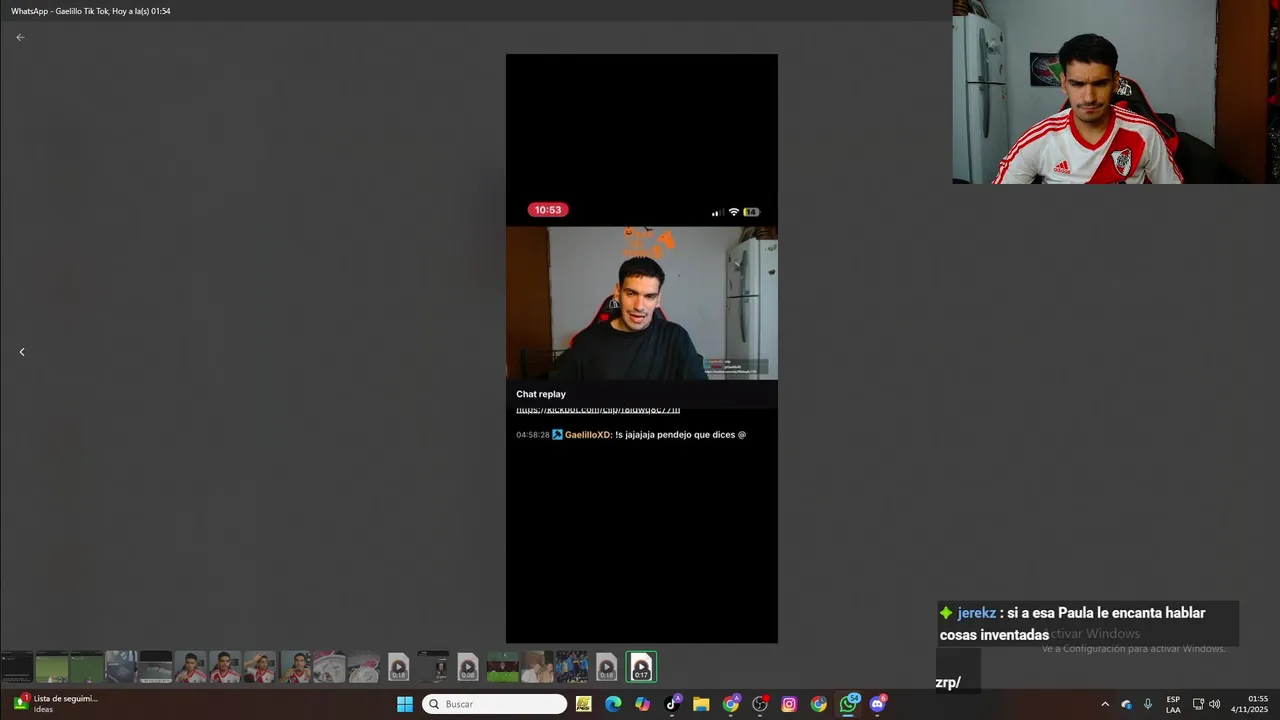Open OneDrive cloud tray icon

(x=1126, y=704)
